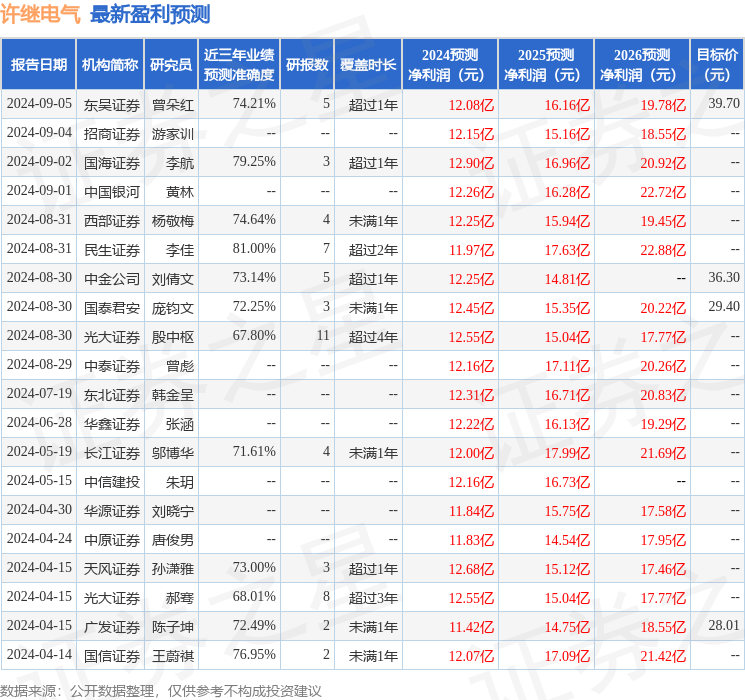Select the 民生证券 institution cell
The image size is (745, 700).
click(x=112, y=250)
